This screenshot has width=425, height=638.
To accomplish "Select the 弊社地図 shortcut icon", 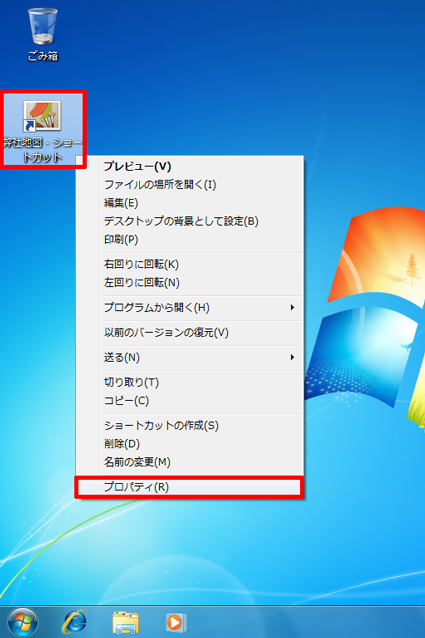I will coord(43,129).
